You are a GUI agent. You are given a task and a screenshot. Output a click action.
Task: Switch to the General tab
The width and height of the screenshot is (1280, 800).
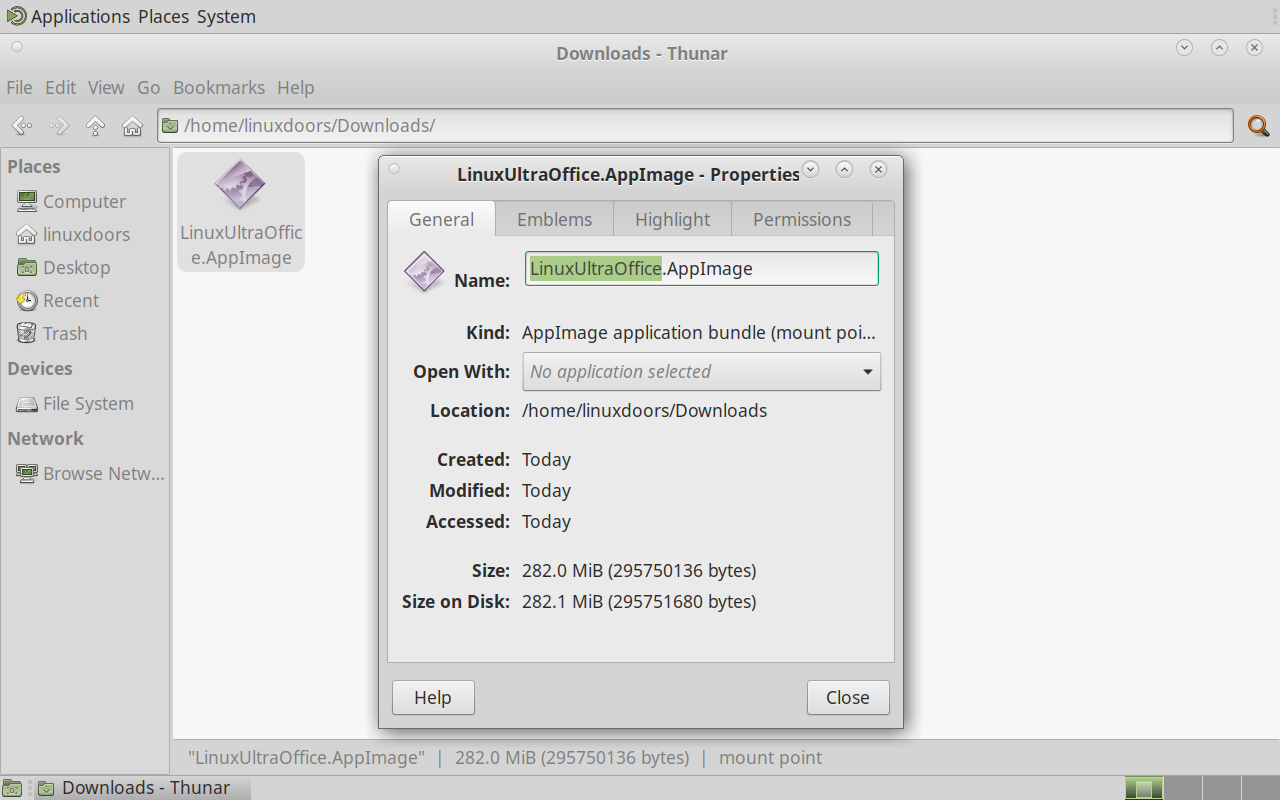[441, 219]
